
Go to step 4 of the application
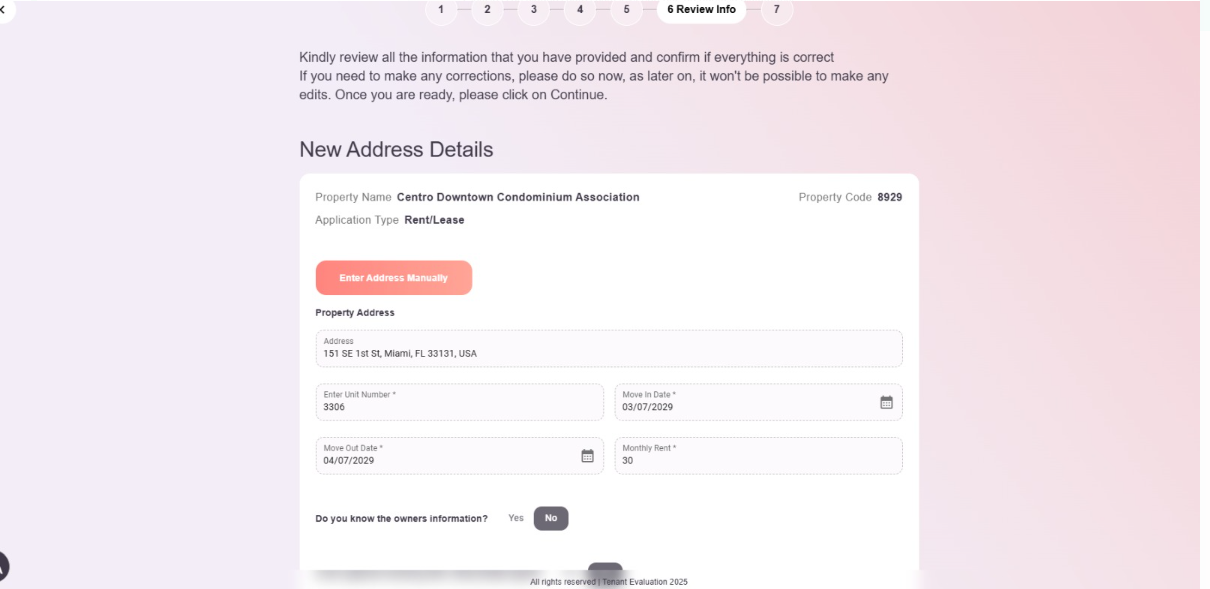point(580,10)
